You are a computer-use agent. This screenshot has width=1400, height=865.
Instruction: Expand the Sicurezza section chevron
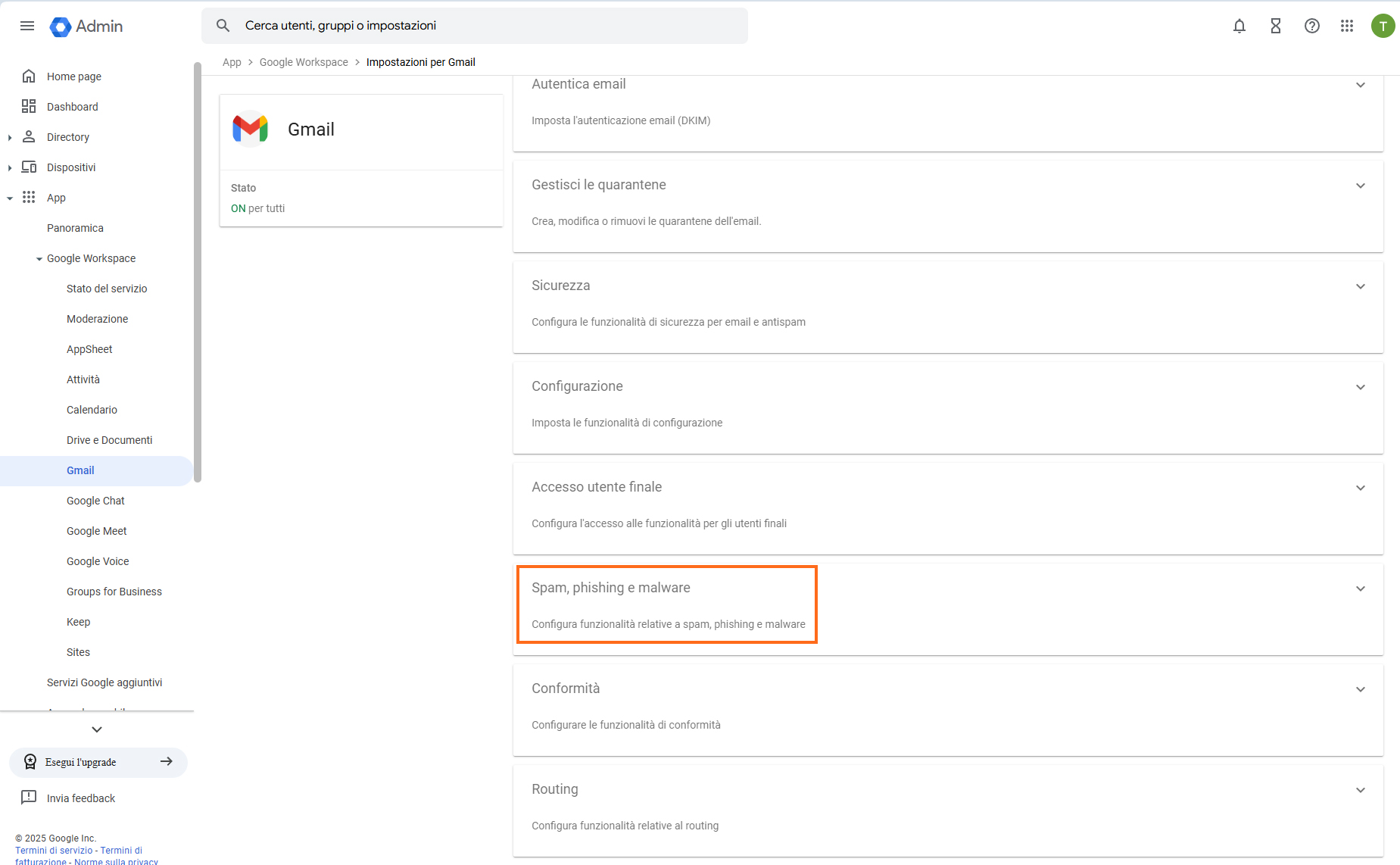[x=1360, y=286]
